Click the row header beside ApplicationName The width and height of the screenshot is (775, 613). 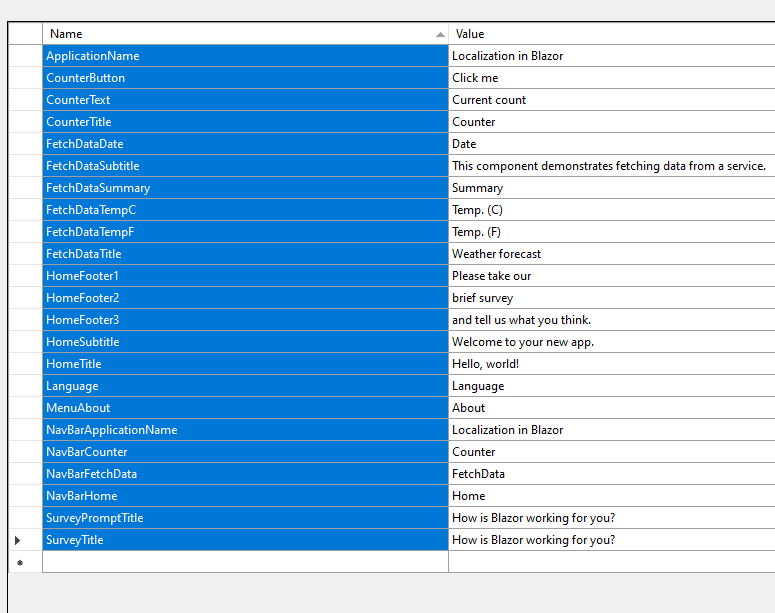tap(25, 56)
